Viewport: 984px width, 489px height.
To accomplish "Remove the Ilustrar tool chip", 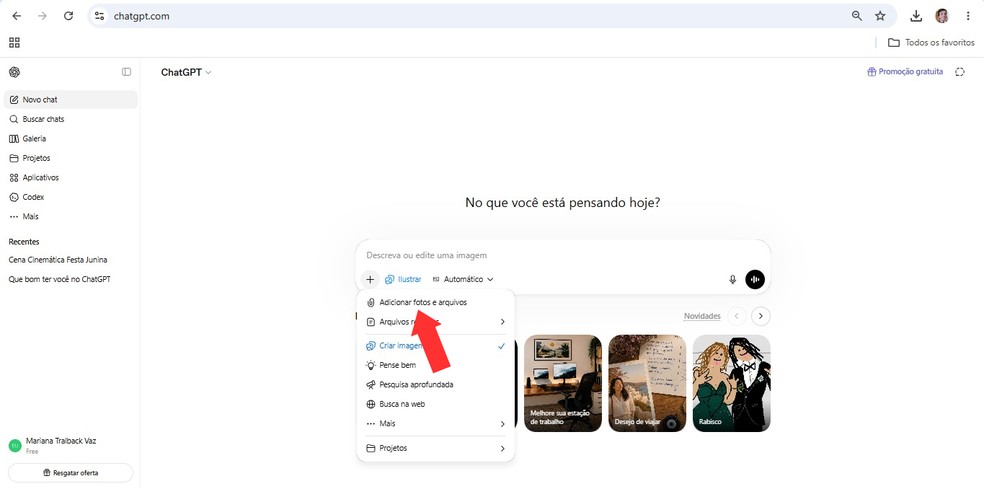I will [403, 279].
